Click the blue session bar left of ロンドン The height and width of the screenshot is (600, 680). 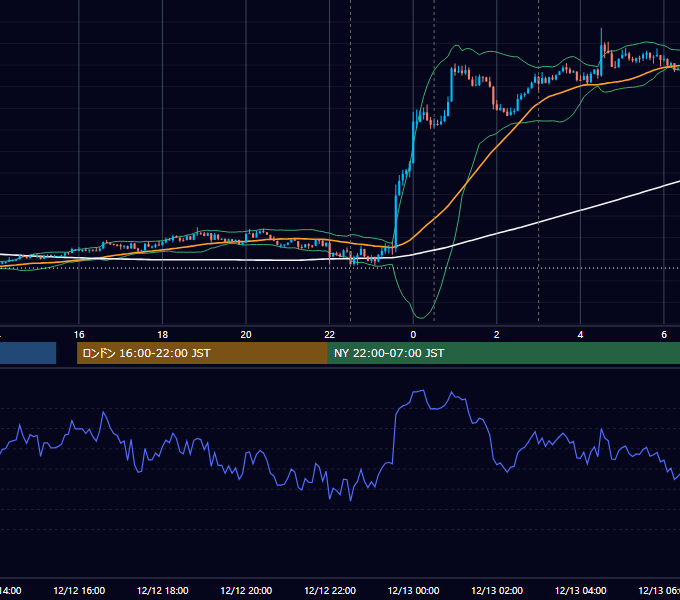coord(28,353)
